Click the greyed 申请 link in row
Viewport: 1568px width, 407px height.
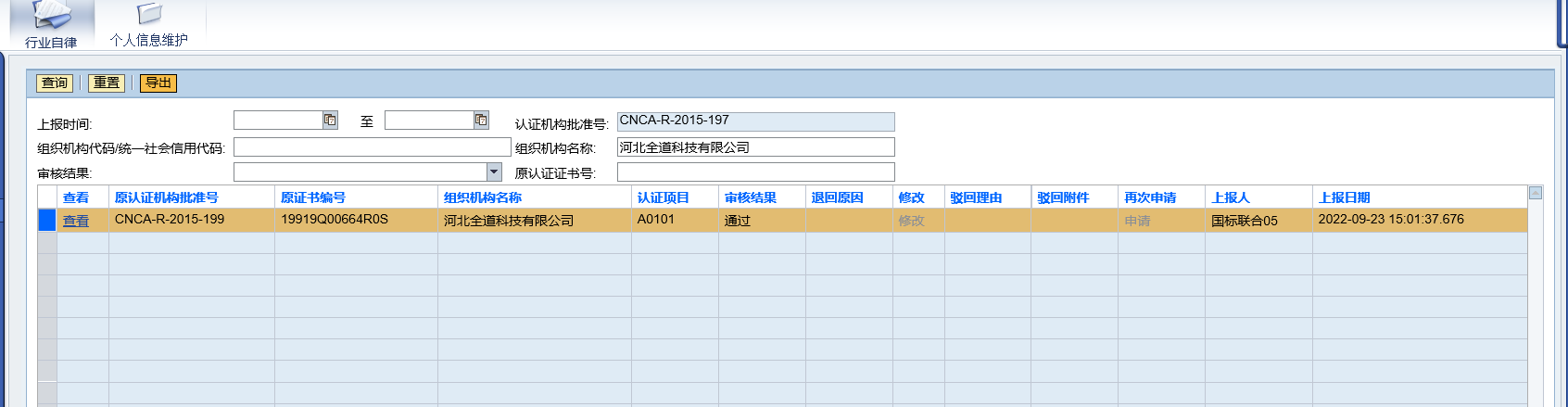1137,221
